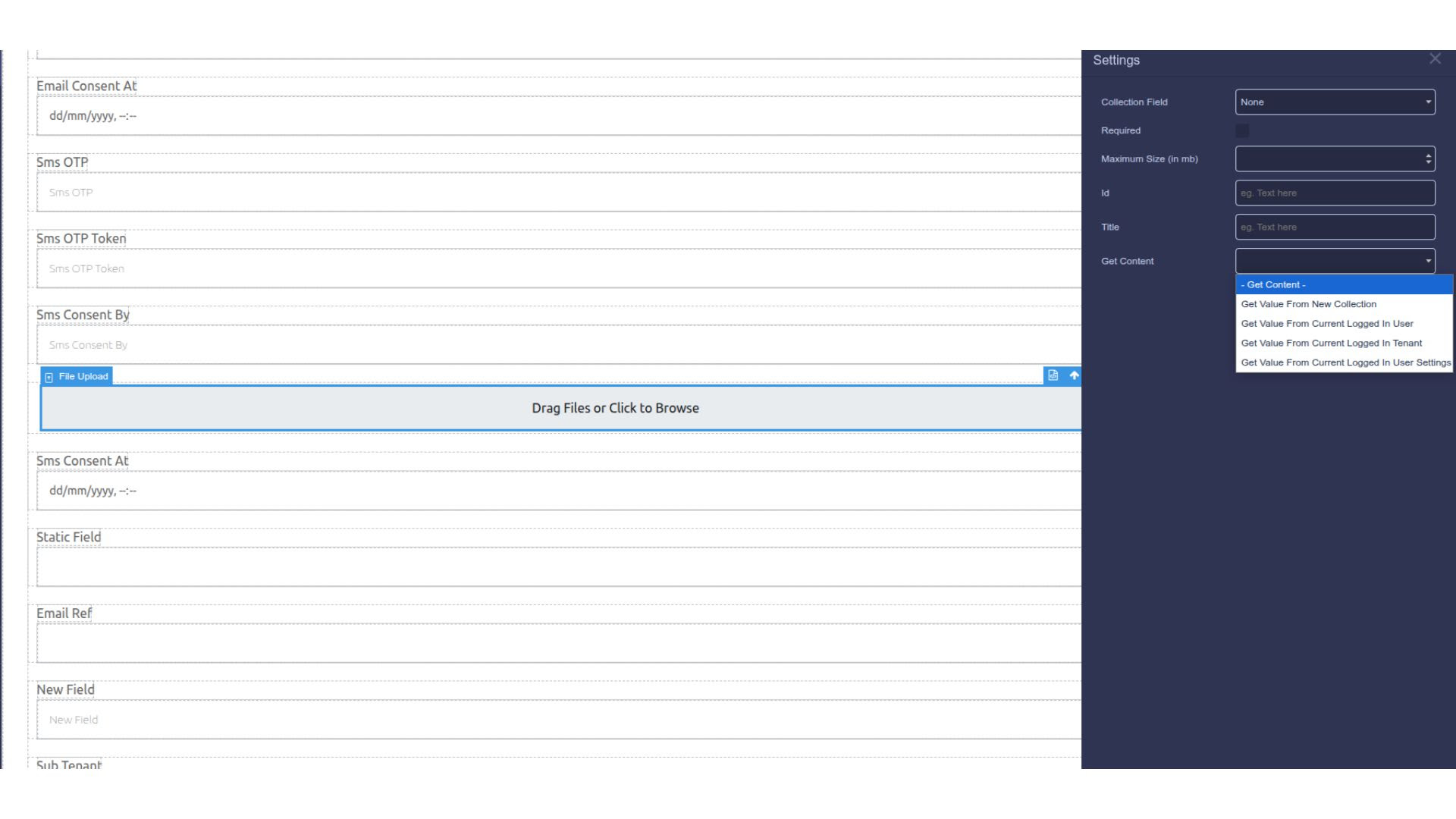Screen dimensions: 1456x819
Task: Click the File Upload component badge
Action: tap(77, 376)
